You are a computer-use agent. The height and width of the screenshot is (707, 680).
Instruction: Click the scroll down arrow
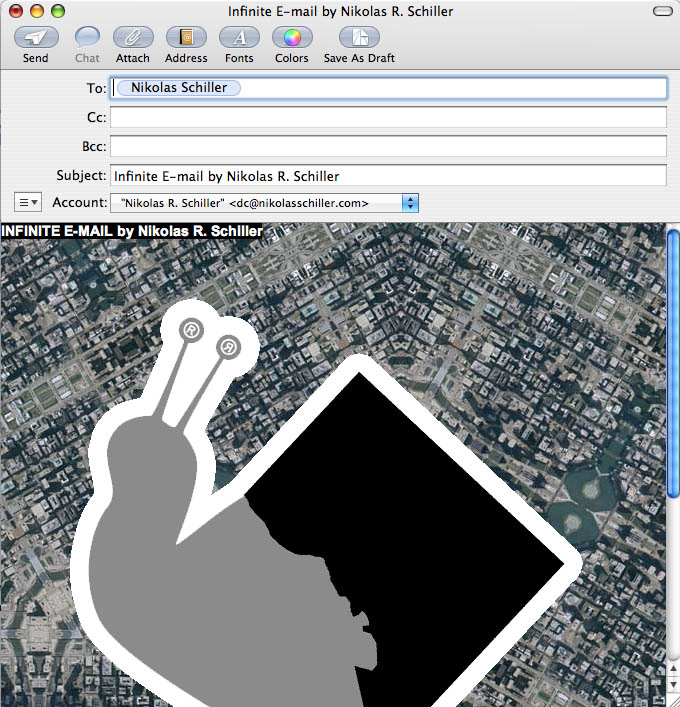pos(673,686)
